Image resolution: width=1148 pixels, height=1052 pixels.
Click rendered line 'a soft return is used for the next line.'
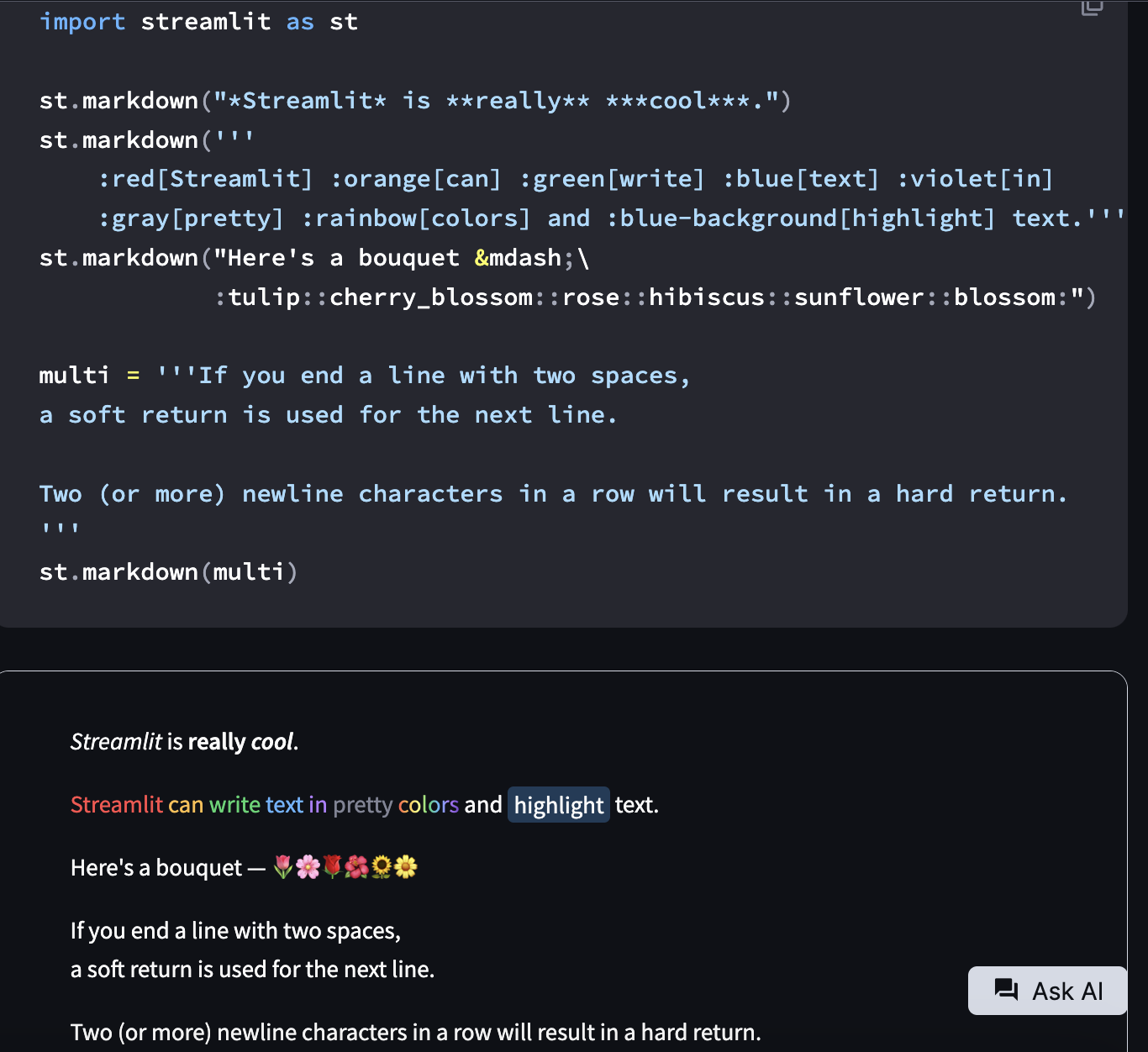point(253,970)
